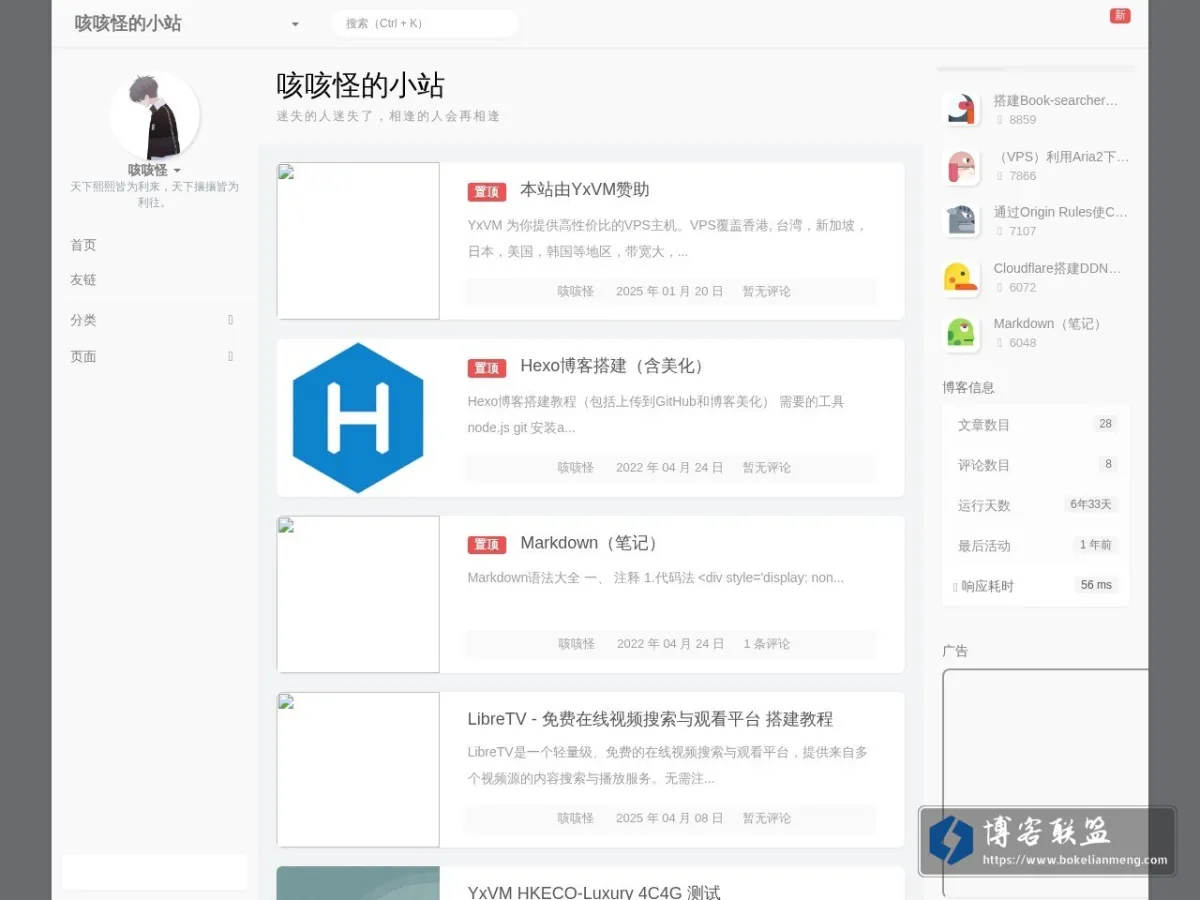1200x900 pixels.
Task: Click the Hexo hexagon logo image
Action: (358, 418)
